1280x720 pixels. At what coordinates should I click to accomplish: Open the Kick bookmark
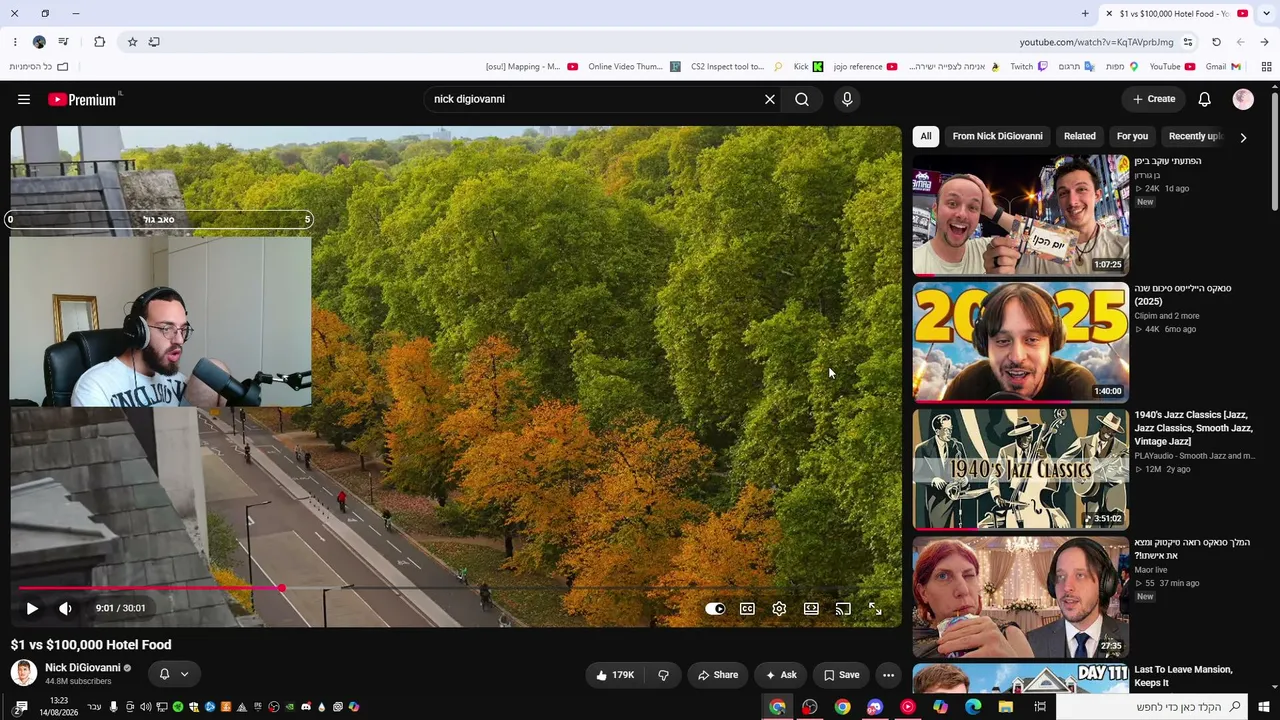point(808,67)
